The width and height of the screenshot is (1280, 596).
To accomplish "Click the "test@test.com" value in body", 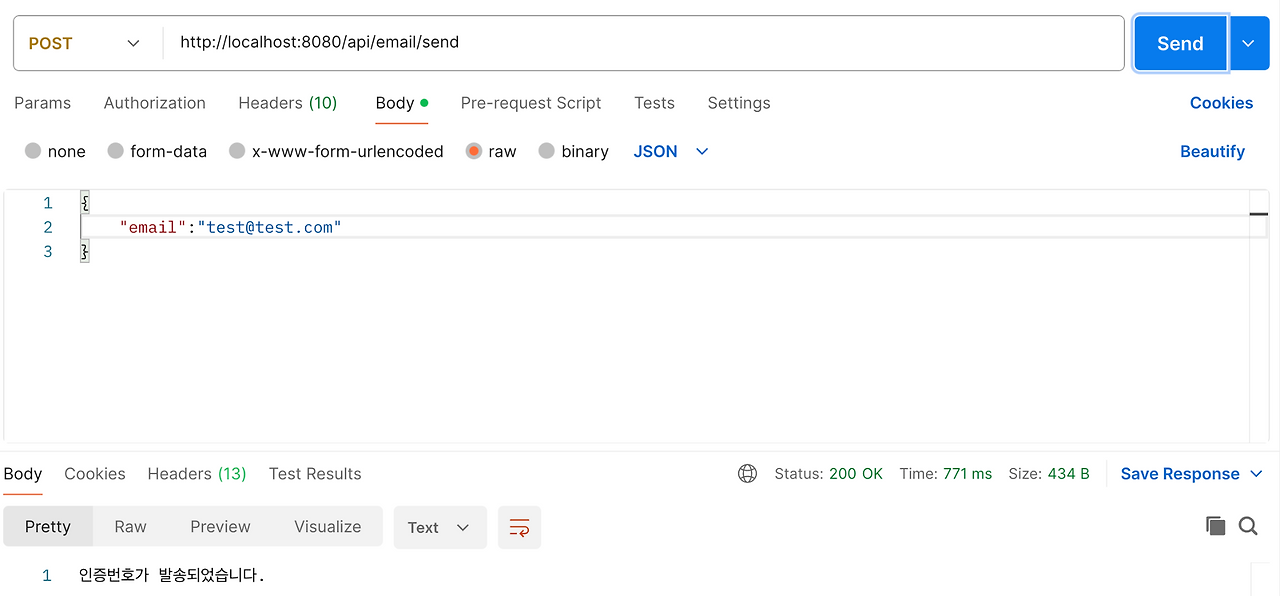I will (270, 227).
